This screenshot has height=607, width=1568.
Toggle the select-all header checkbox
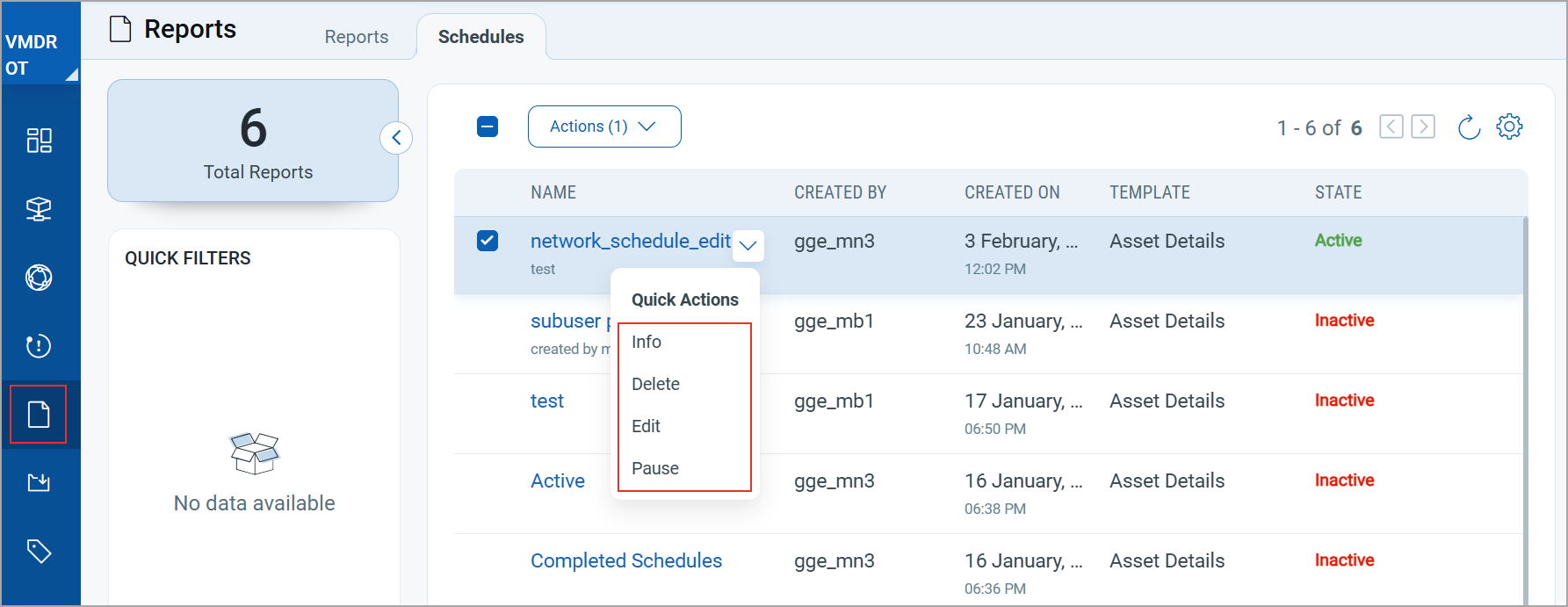488,126
